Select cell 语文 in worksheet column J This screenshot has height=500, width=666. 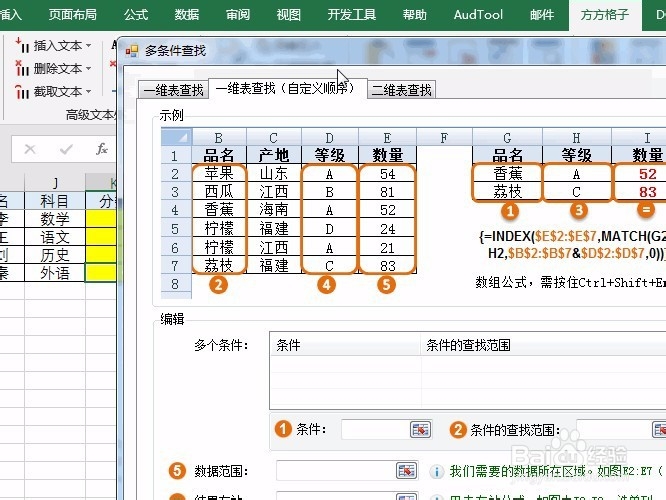[55, 237]
